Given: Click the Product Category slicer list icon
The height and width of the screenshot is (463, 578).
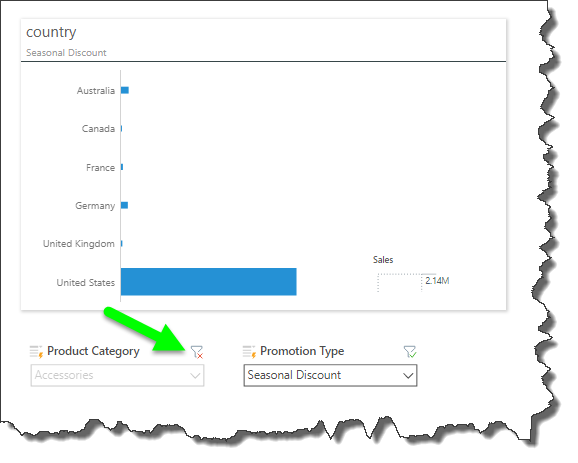Looking at the screenshot, I should coord(36,352).
